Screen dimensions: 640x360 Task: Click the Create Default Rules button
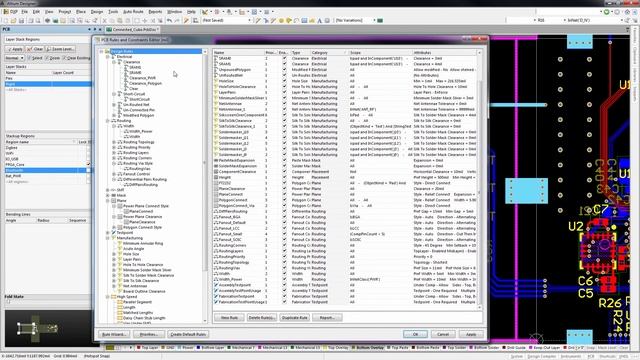click(x=188, y=334)
